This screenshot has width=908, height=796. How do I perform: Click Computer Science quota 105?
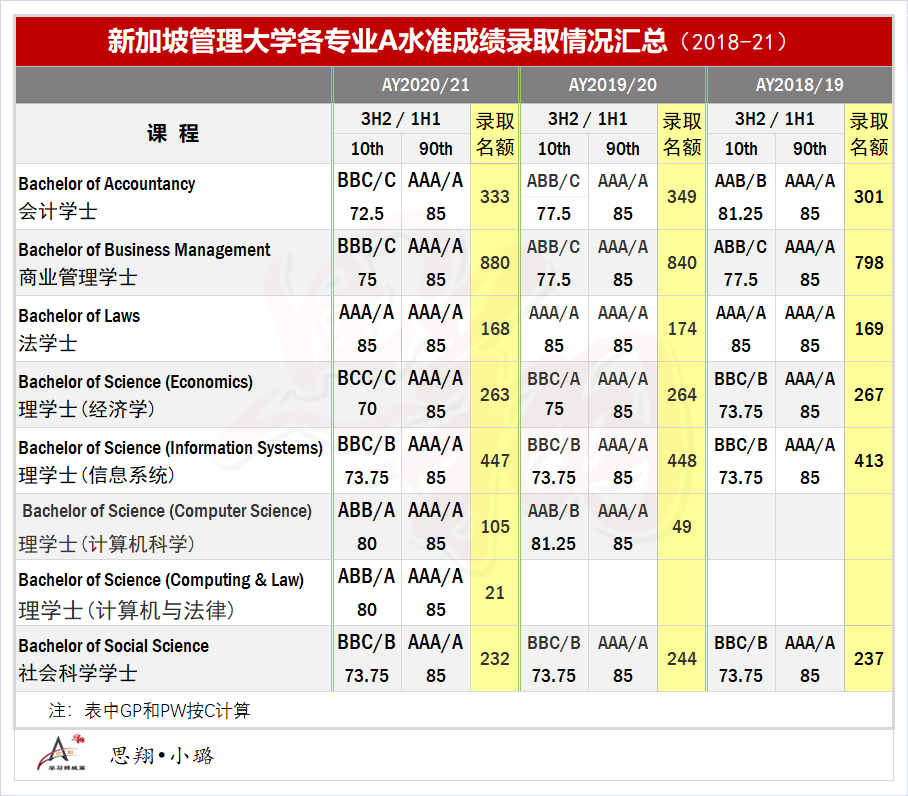(x=495, y=527)
